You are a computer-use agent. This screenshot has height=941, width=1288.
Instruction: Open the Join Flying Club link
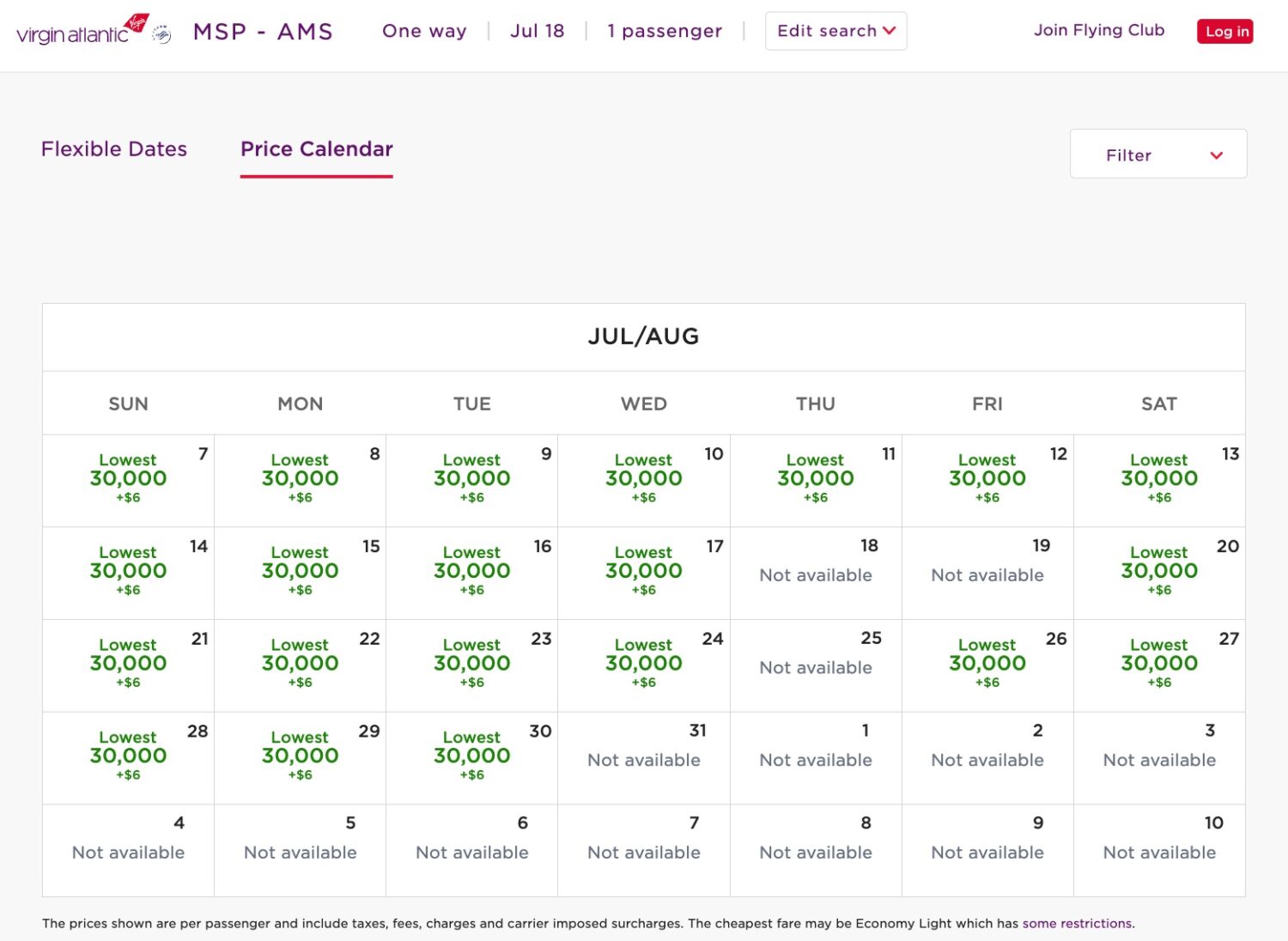[x=1099, y=30]
